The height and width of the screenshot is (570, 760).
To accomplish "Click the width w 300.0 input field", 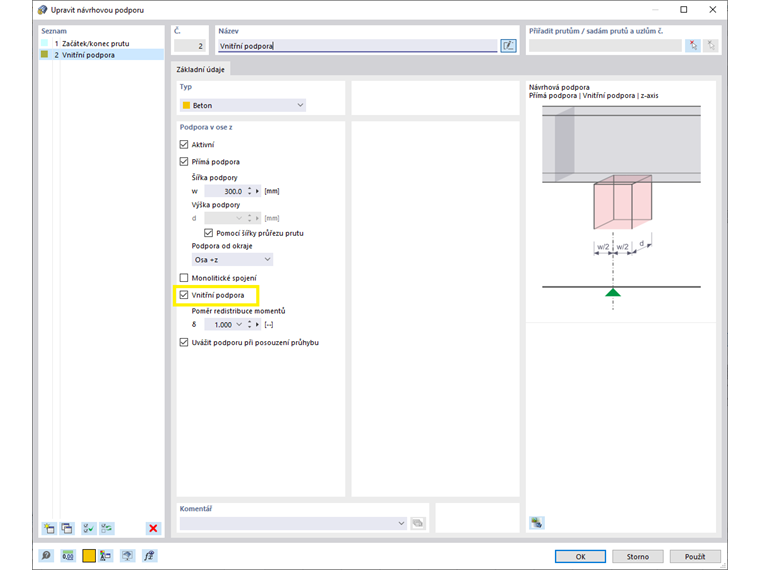I will (225, 191).
